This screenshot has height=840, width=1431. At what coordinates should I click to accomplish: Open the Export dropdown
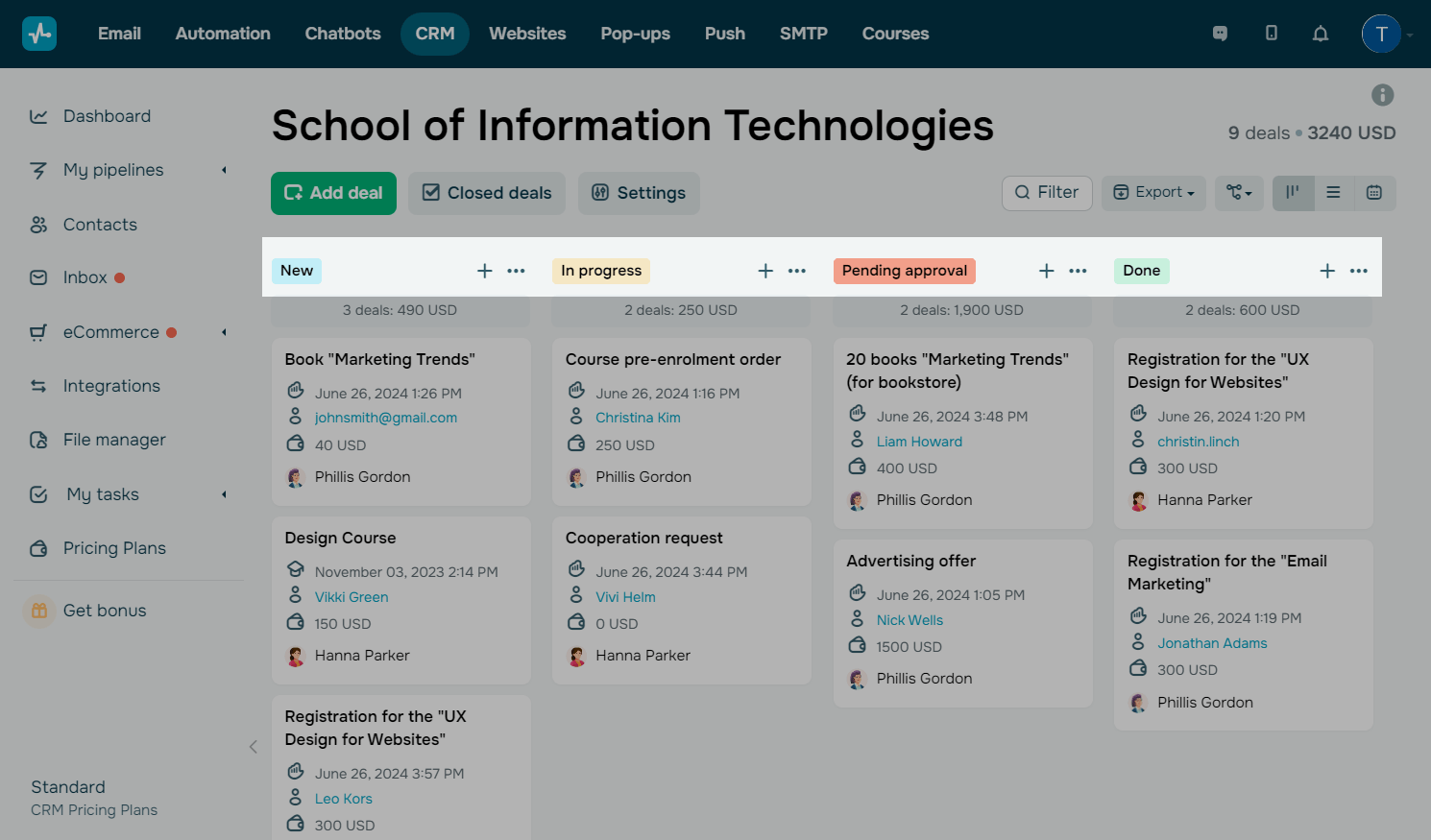pos(1153,193)
